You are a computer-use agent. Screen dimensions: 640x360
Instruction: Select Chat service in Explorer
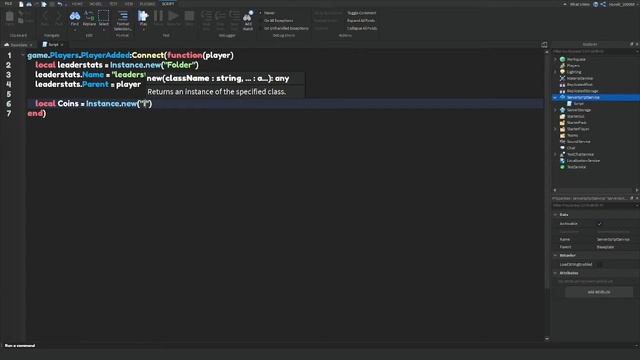click(571, 148)
